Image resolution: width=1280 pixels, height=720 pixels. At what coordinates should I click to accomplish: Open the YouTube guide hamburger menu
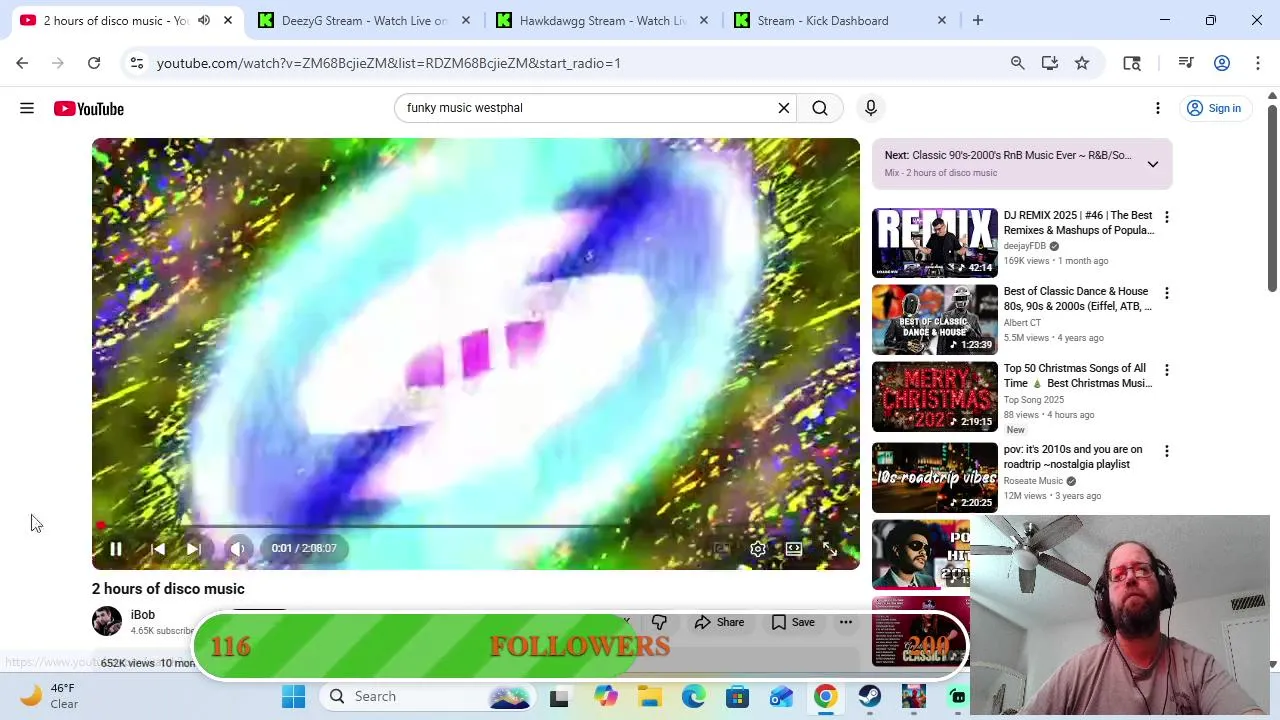coord(27,108)
